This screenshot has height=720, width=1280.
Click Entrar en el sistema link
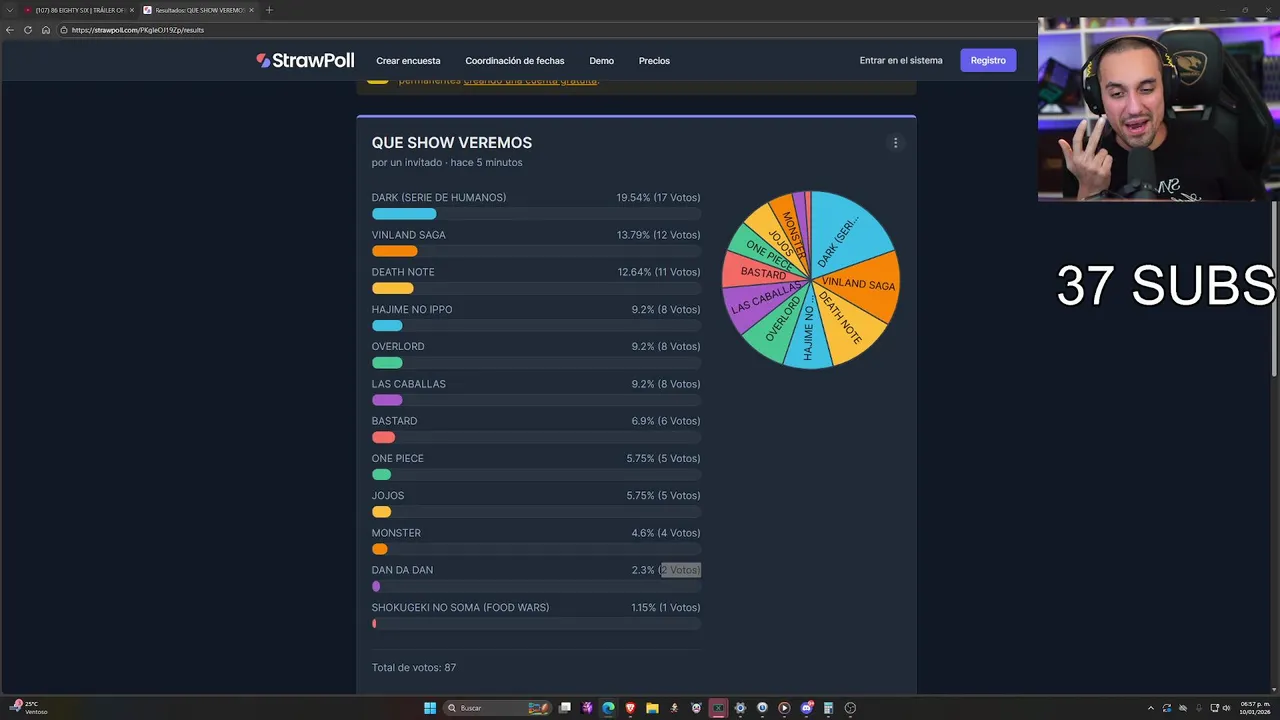[901, 60]
